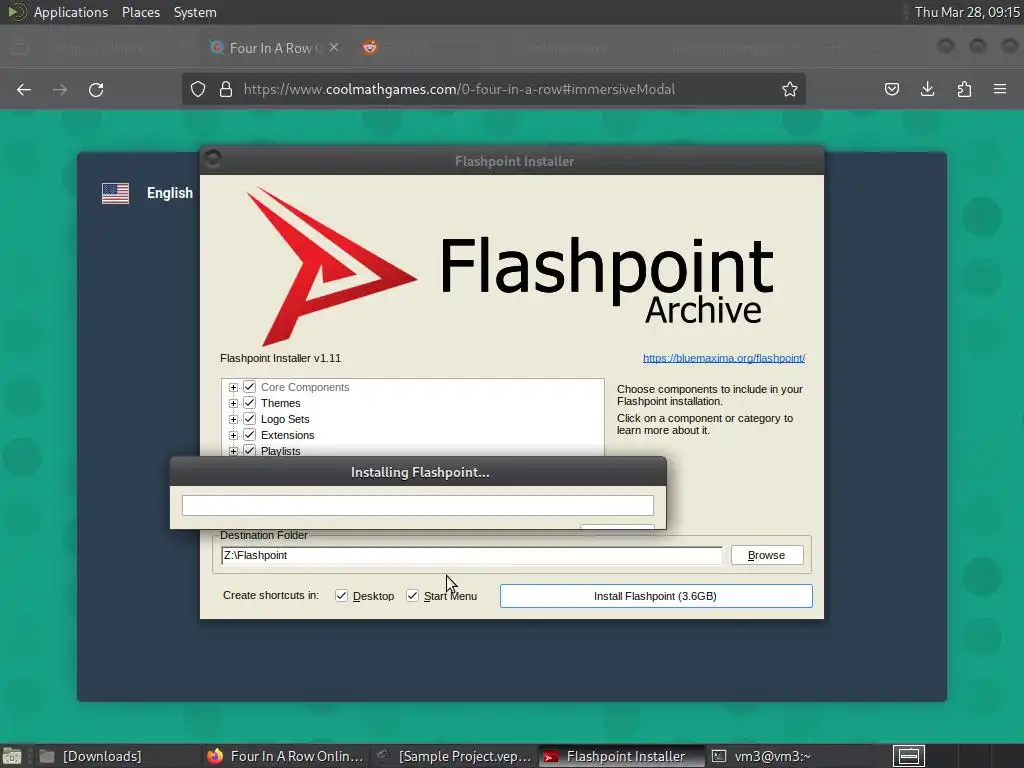Toggle the Core Components checkbox
Image resolution: width=1024 pixels, height=768 pixels.
pos(249,387)
